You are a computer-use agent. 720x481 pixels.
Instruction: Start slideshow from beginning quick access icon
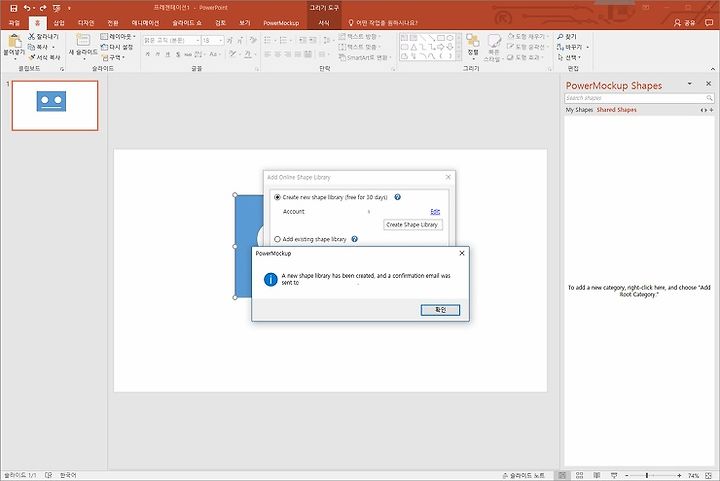(x=57, y=8)
